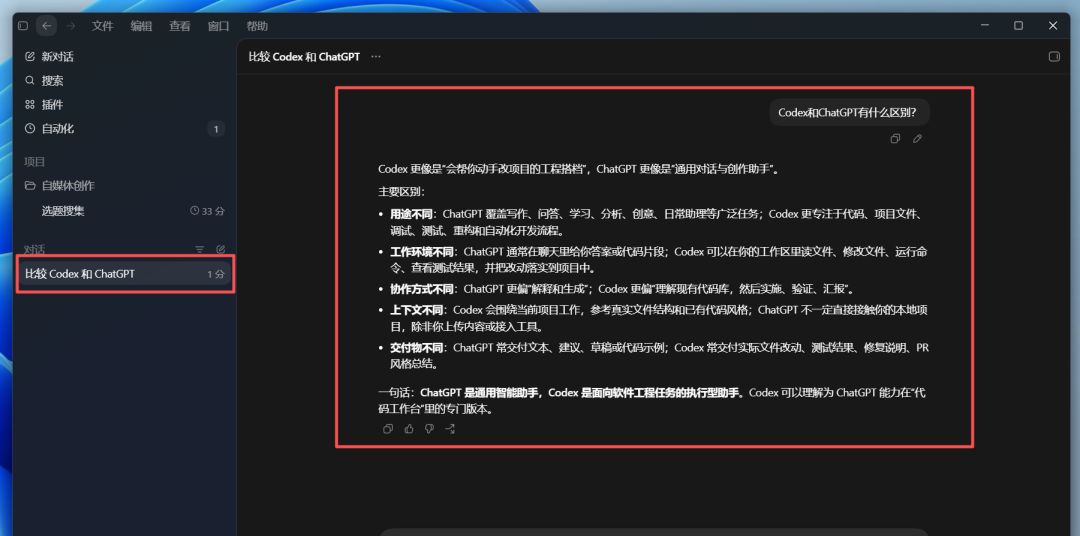
Task: Open the three-dot menu beside conversation title
Action: pos(375,56)
